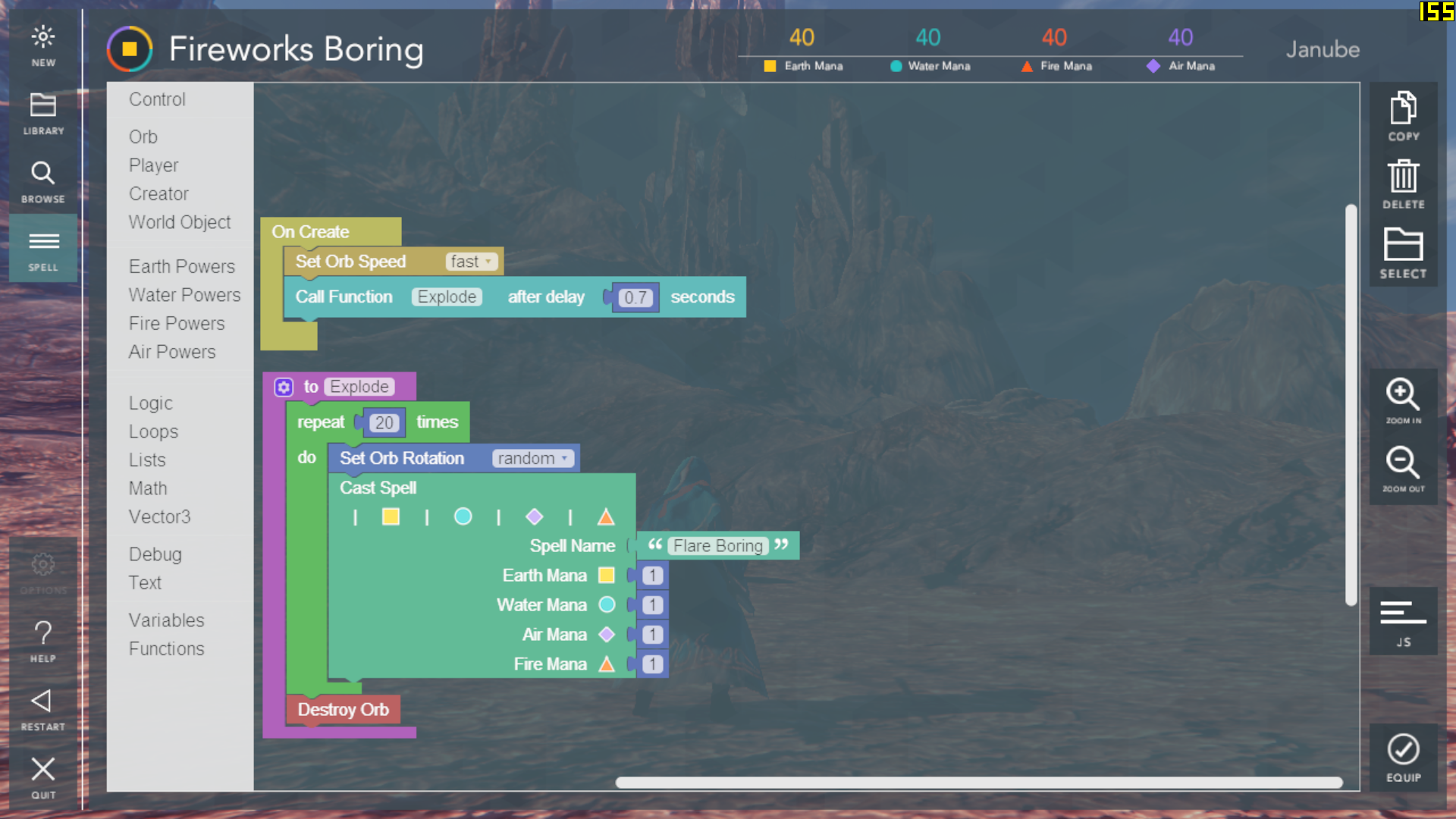Open the fast orb speed dropdown
Screen dimensions: 1456x819
(x=471, y=262)
